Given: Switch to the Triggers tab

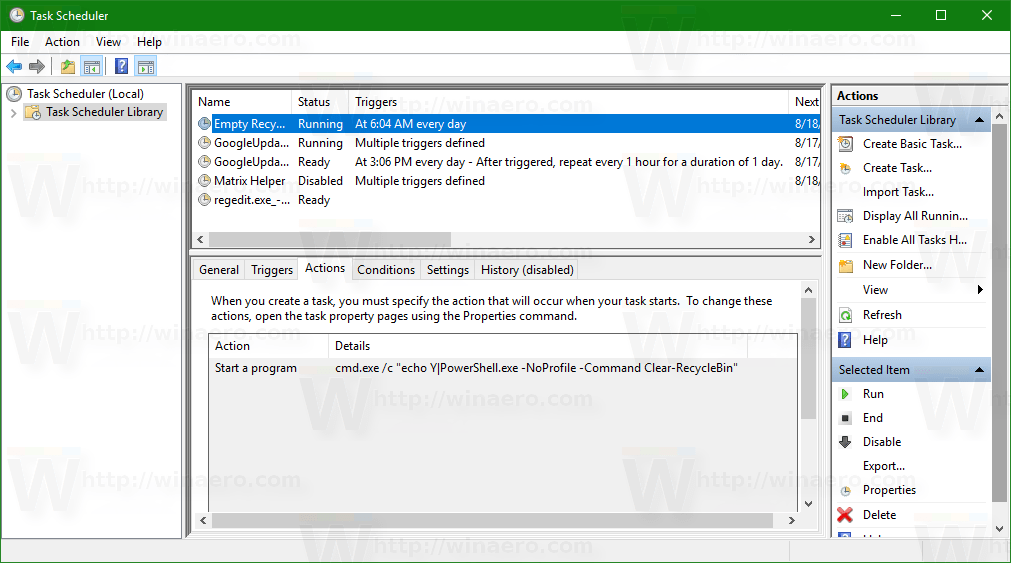Looking at the screenshot, I should (271, 270).
